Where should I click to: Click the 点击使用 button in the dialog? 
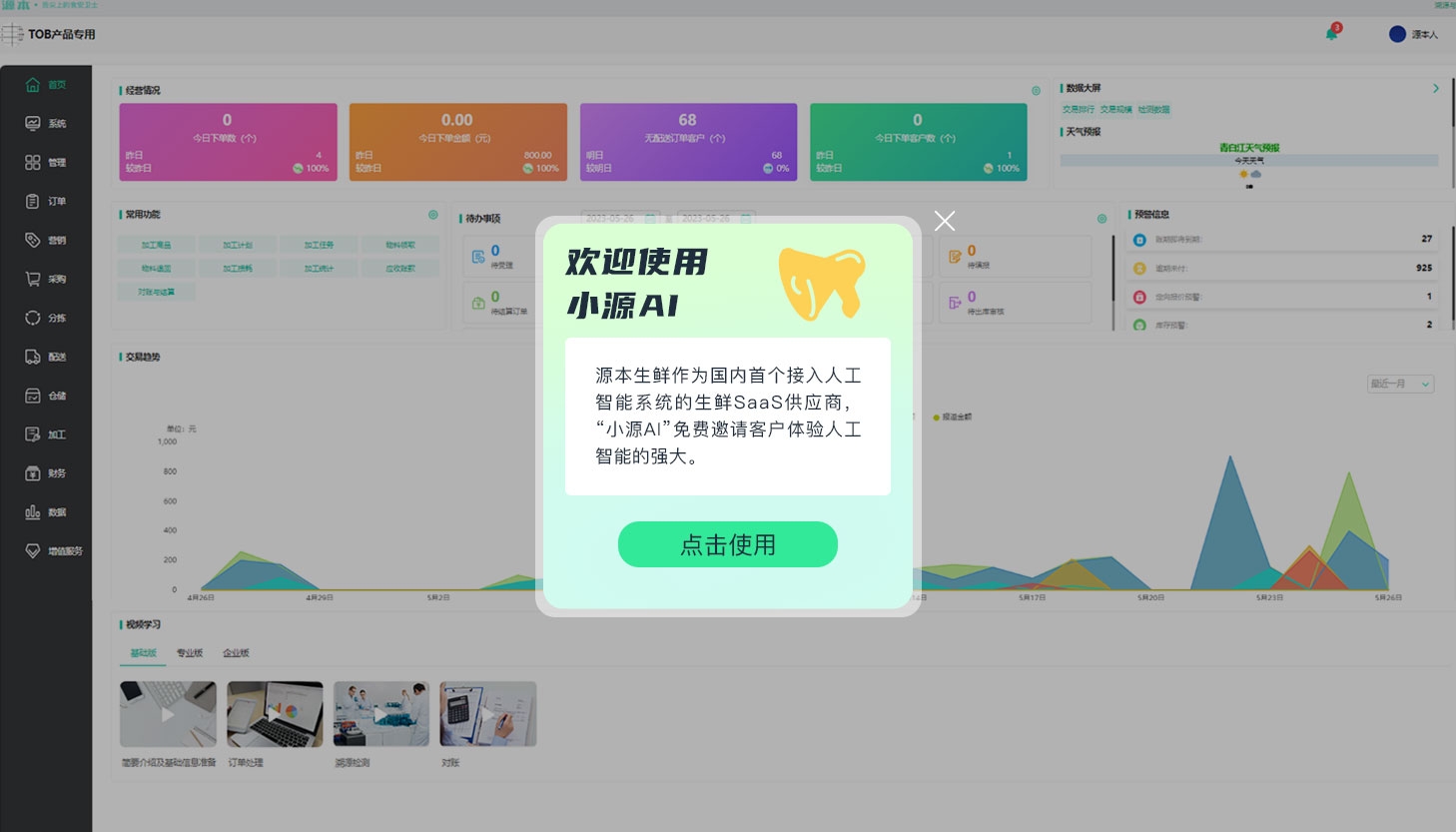[727, 544]
